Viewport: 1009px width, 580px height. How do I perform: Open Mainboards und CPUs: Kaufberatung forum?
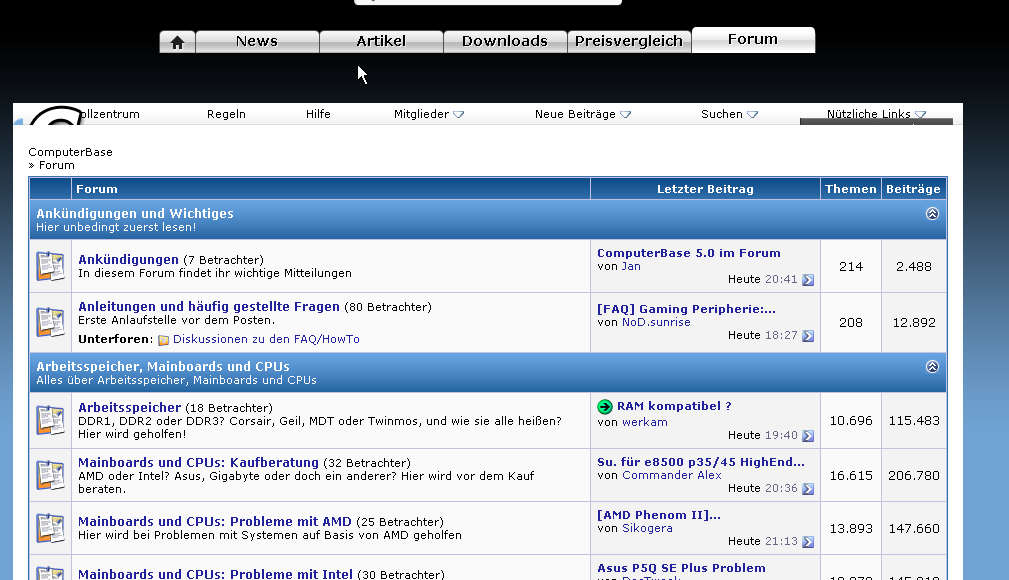(x=198, y=462)
